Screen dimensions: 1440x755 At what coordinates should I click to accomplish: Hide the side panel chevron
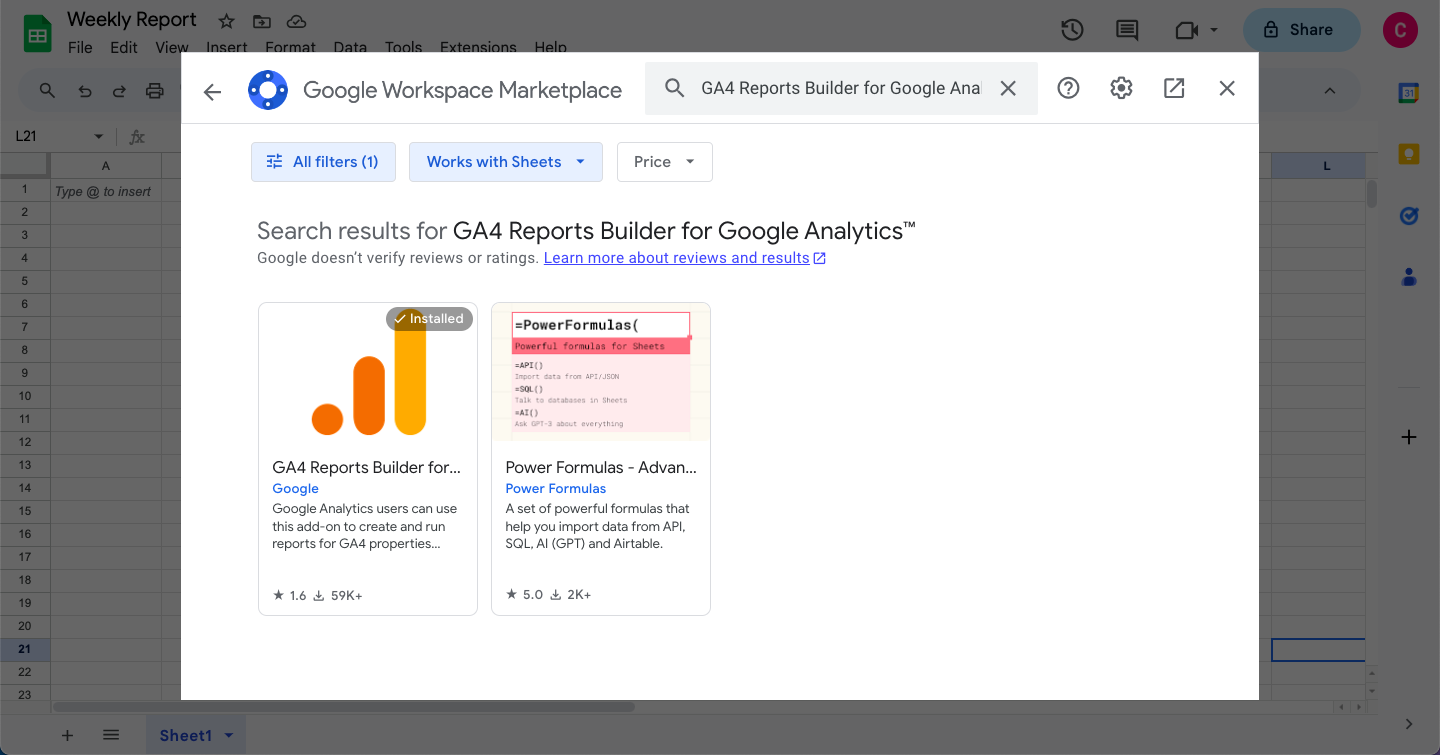[x=1409, y=724]
